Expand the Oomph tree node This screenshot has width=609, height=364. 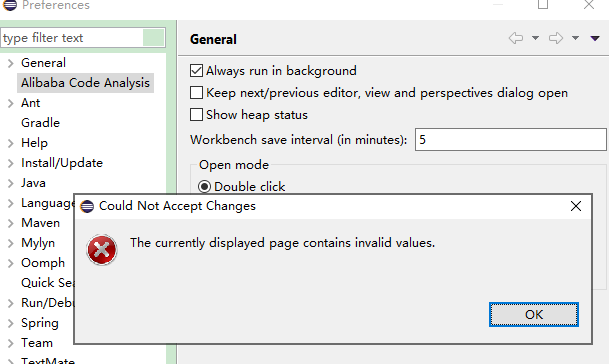tap(10, 263)
